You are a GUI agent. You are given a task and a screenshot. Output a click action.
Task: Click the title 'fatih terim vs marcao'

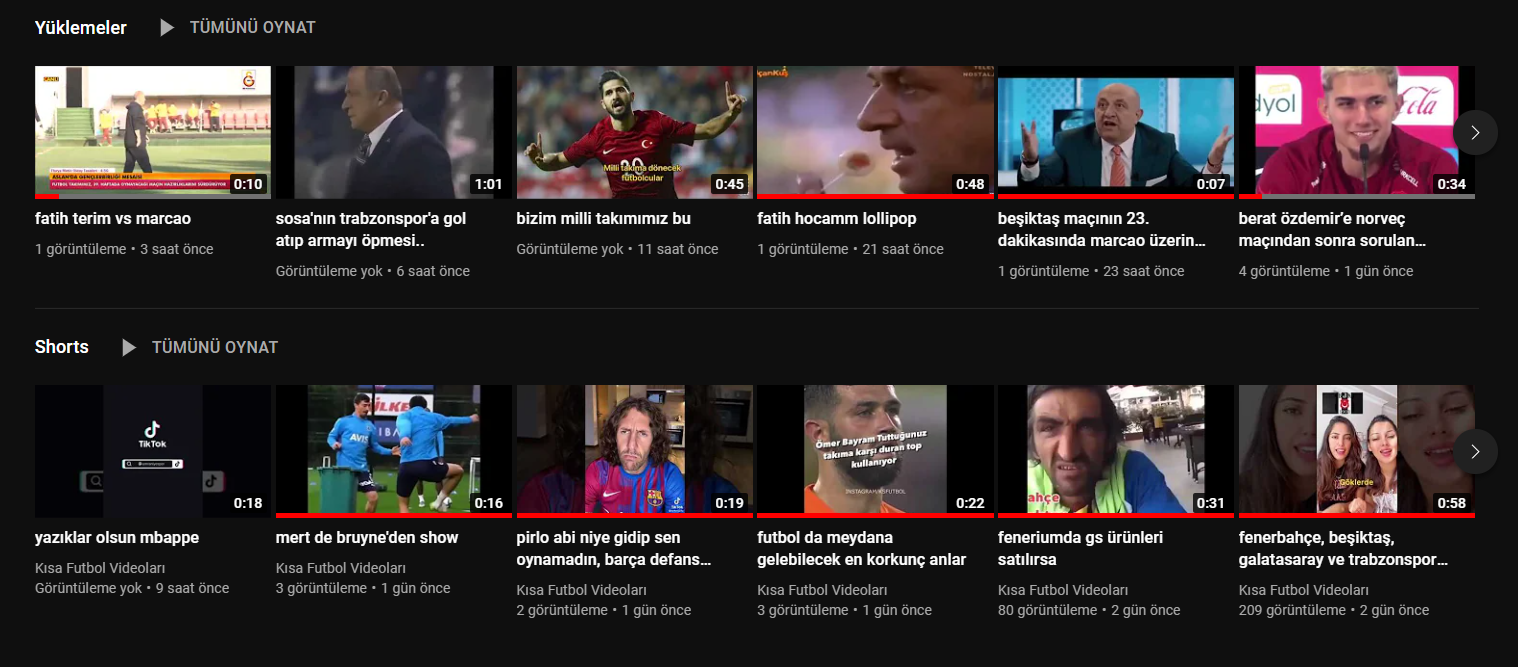point(113,218)
